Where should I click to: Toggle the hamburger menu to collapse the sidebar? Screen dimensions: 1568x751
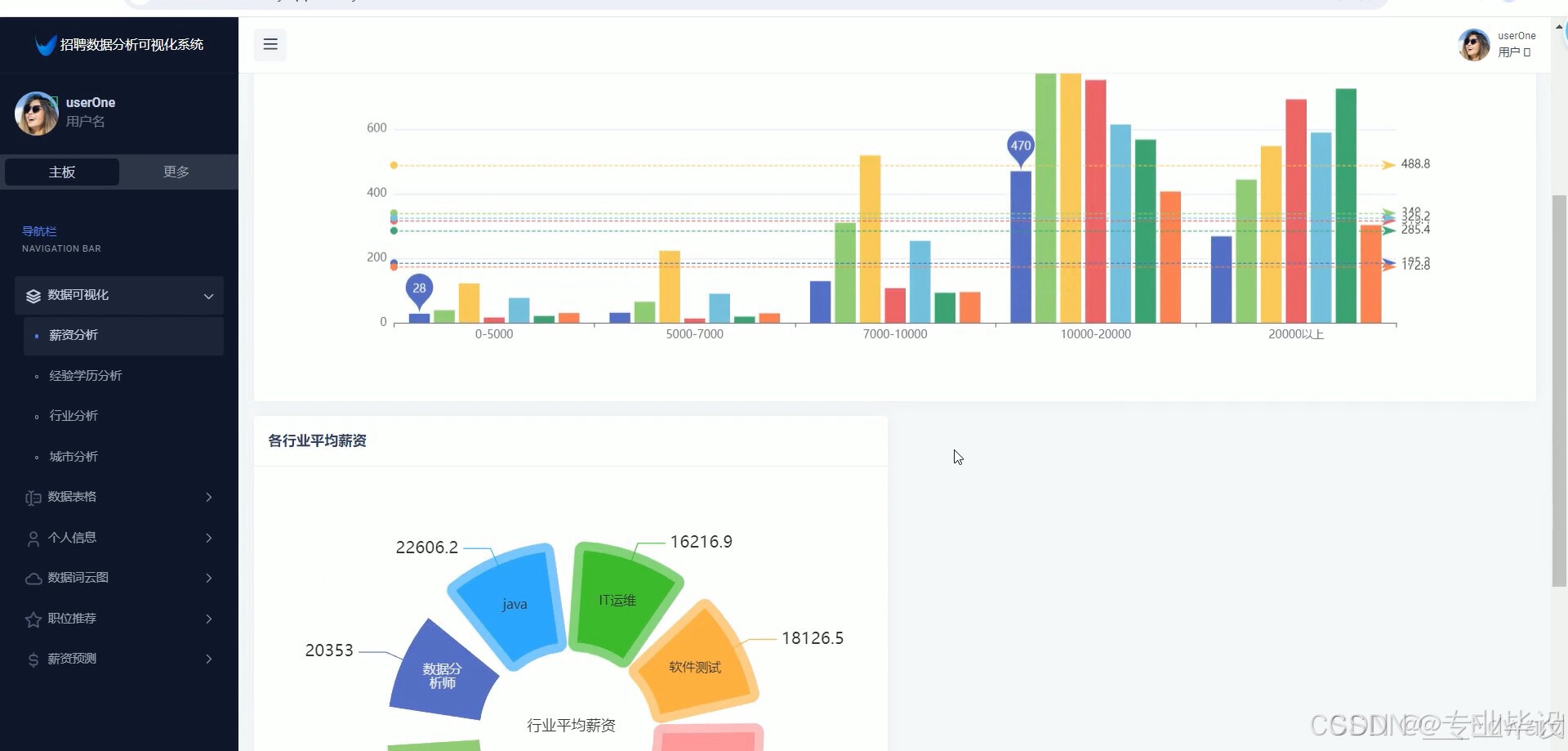pos(270,44)
